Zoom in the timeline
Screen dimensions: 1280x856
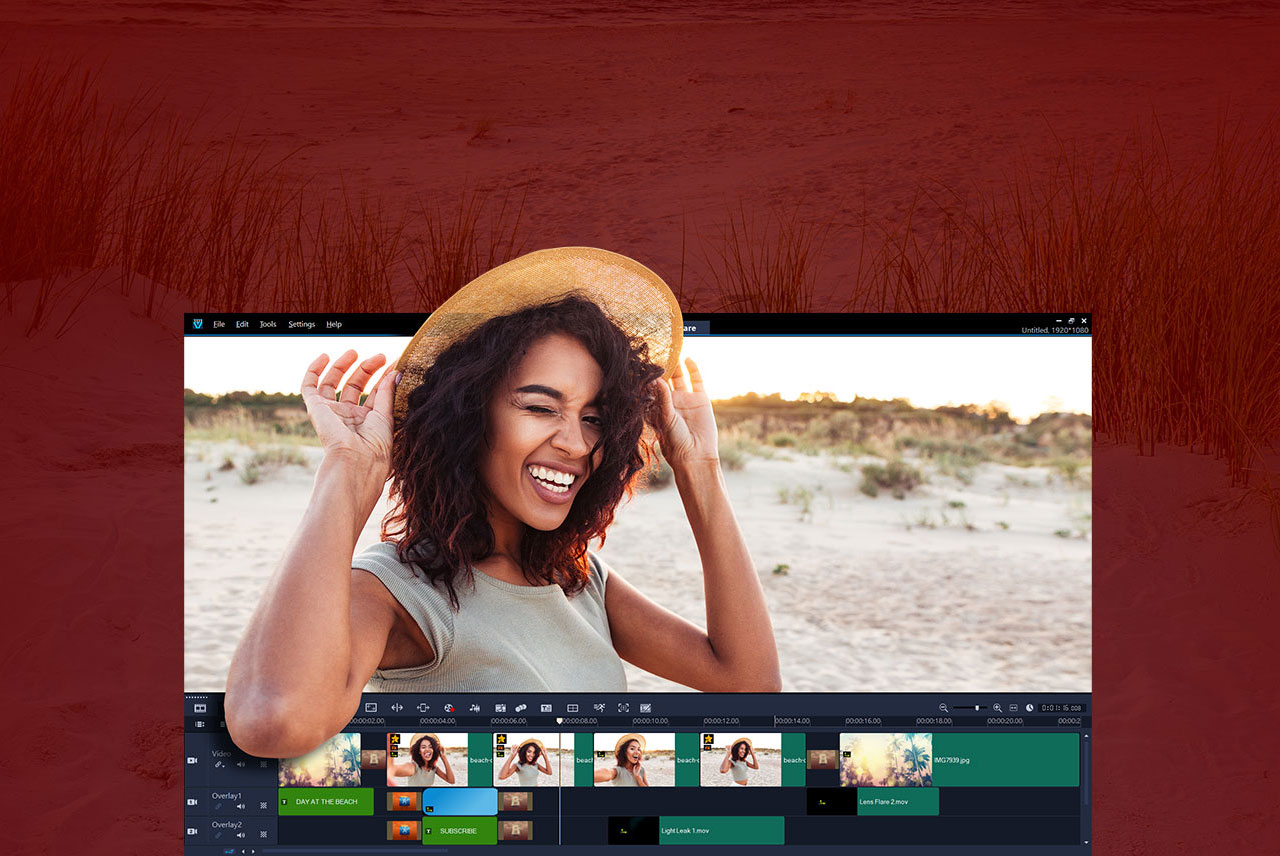point(997,708)
